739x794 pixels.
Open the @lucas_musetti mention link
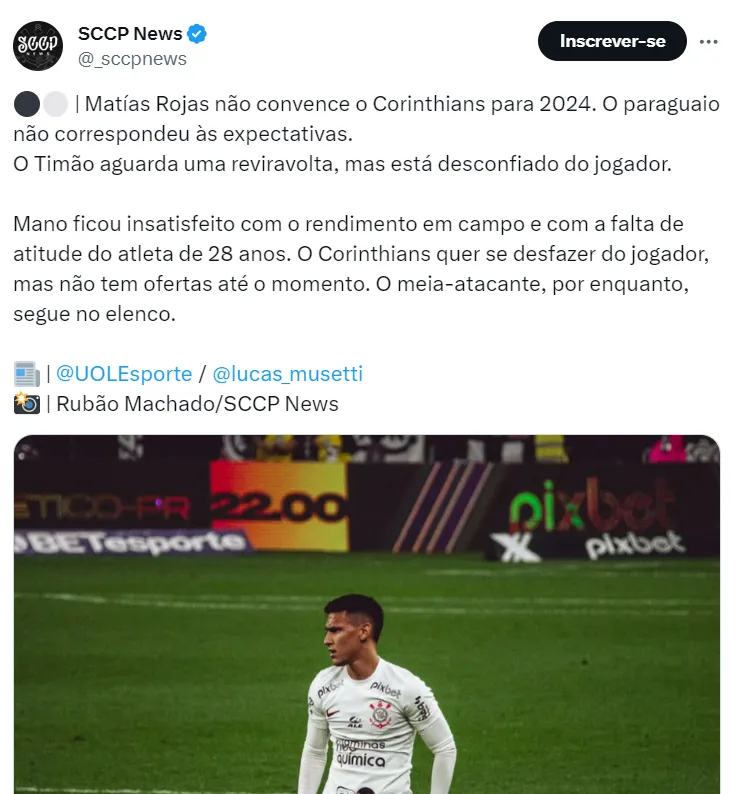coord(287,374)
